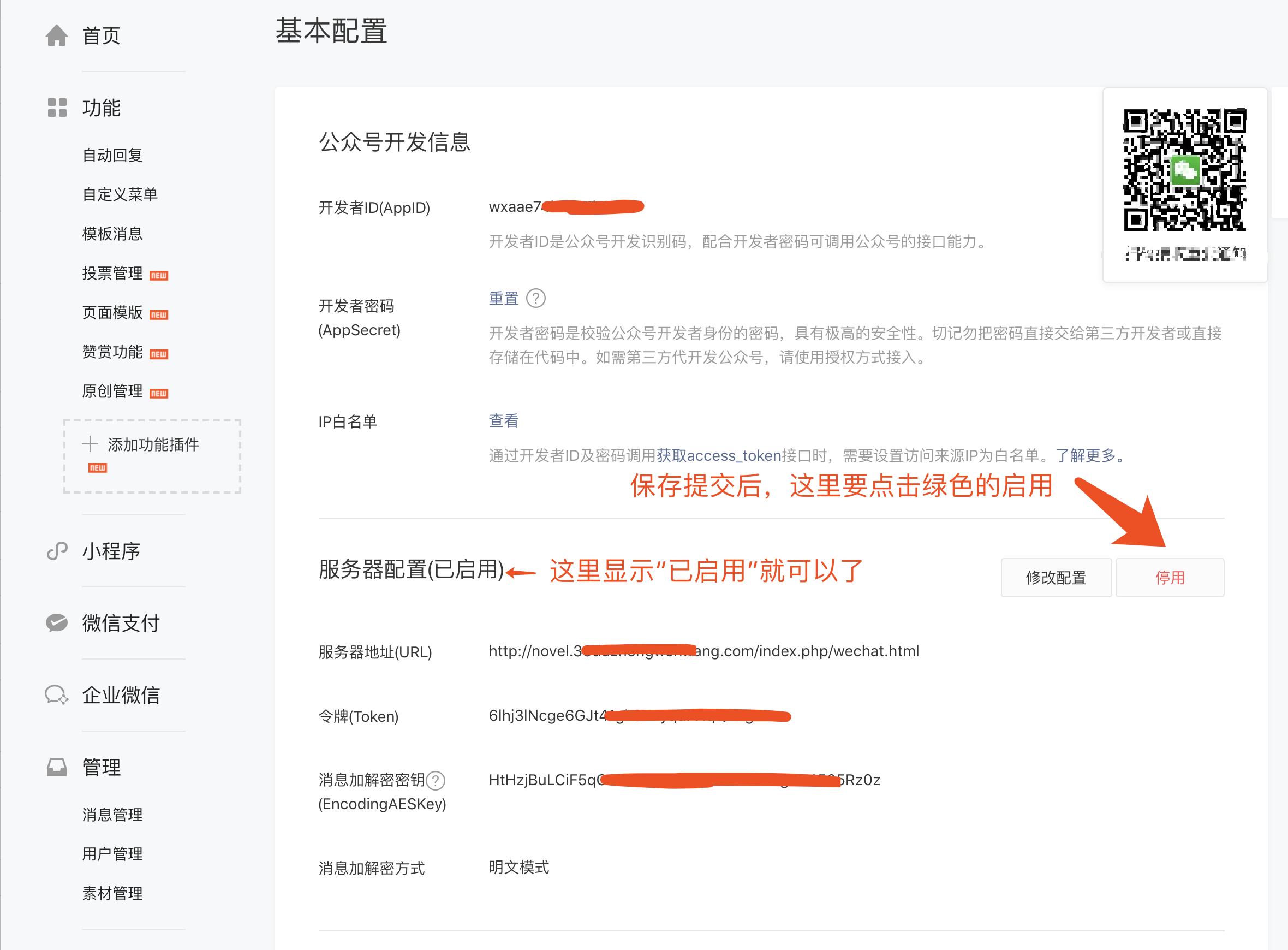This screenshot has width=1288, height=950.
Task: Open 素材管理 material management
Action: (x=112, y=893)
